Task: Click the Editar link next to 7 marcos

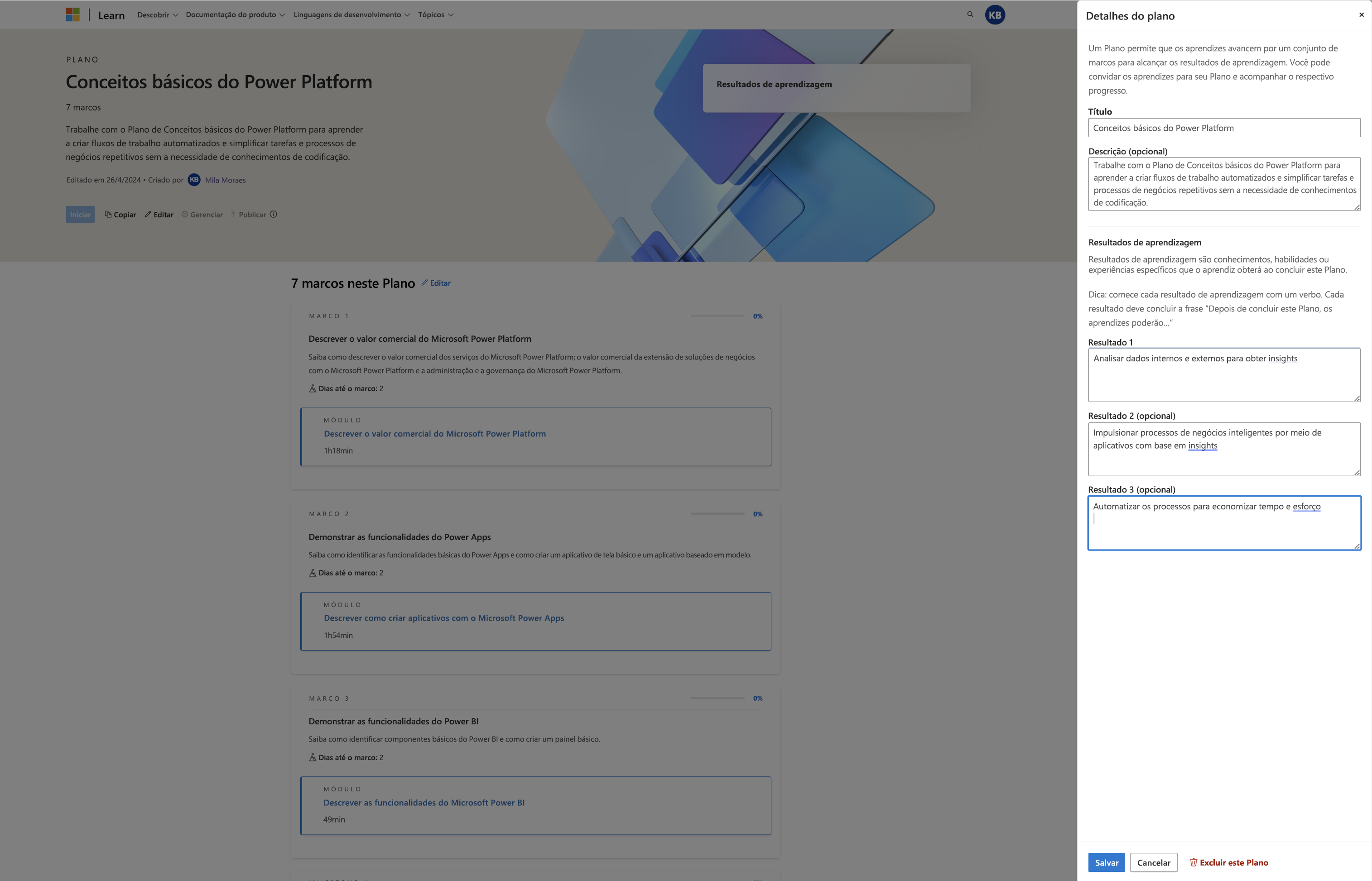Action: tap(436, 282)
